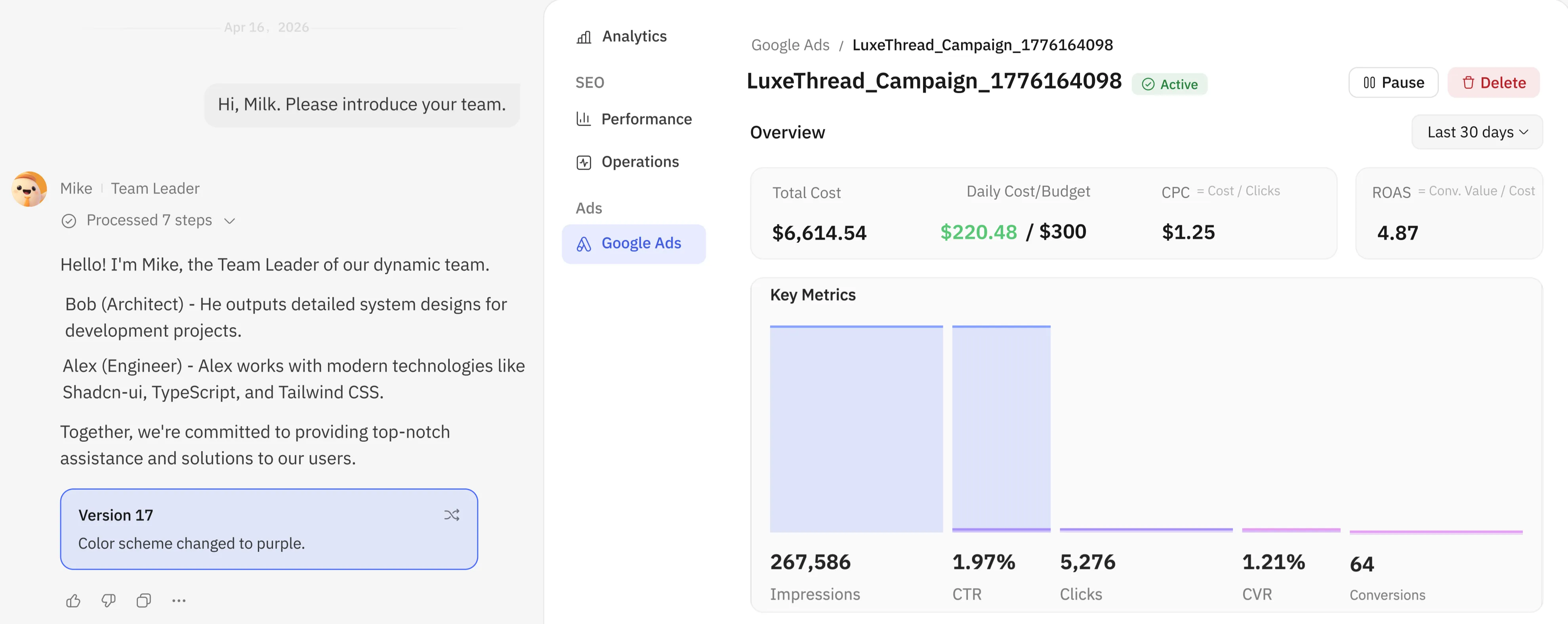Image resolution: width=1568 pixels, height=624 pixels.
Task: Delete the LuxeThread campaign
Action: click(1493, 83)
